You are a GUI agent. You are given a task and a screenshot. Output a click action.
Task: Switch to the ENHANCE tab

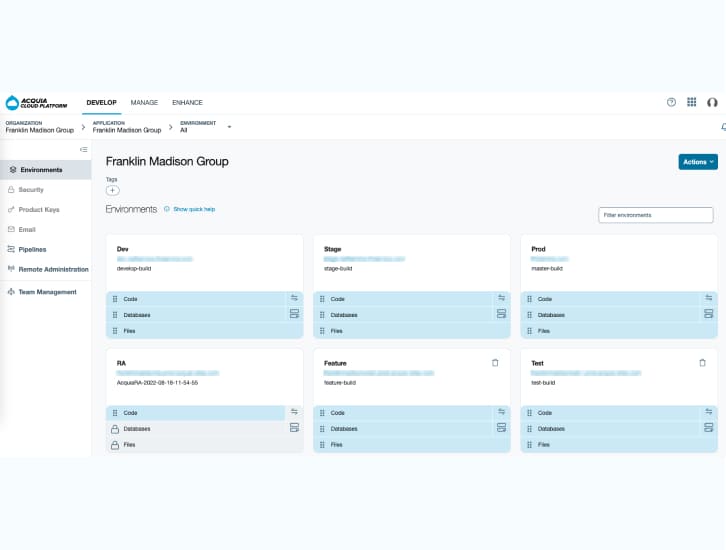(x=188, y=102)
